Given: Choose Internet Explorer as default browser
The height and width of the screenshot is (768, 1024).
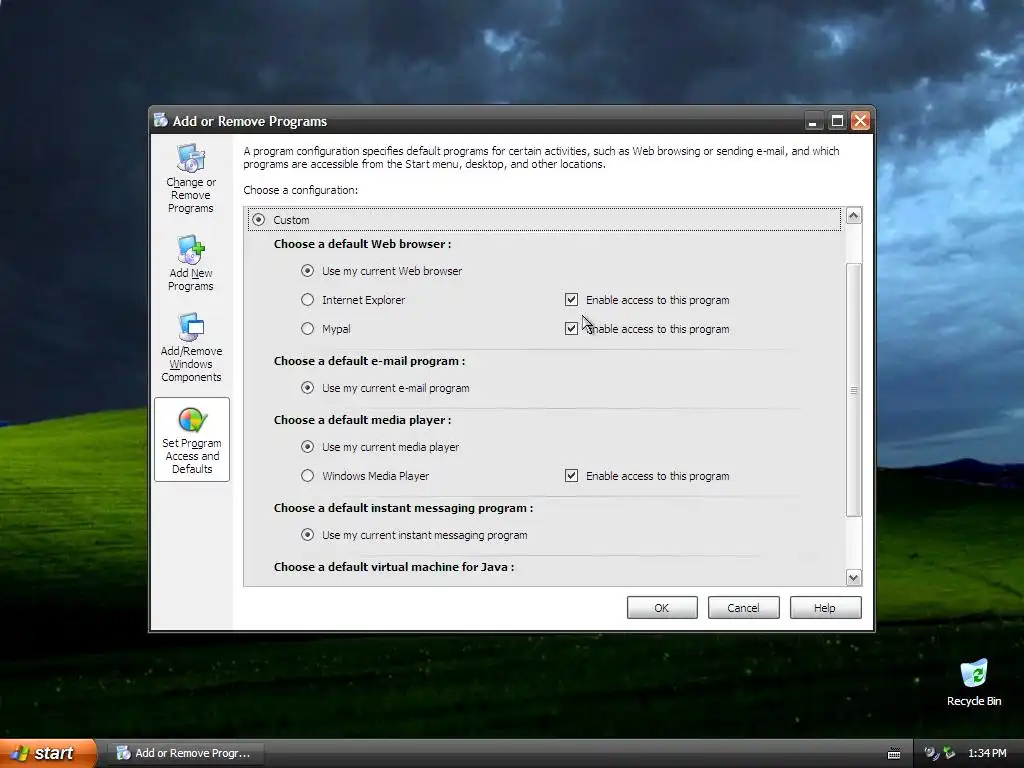Looking at the screenshot, I should tap(307, 300).
